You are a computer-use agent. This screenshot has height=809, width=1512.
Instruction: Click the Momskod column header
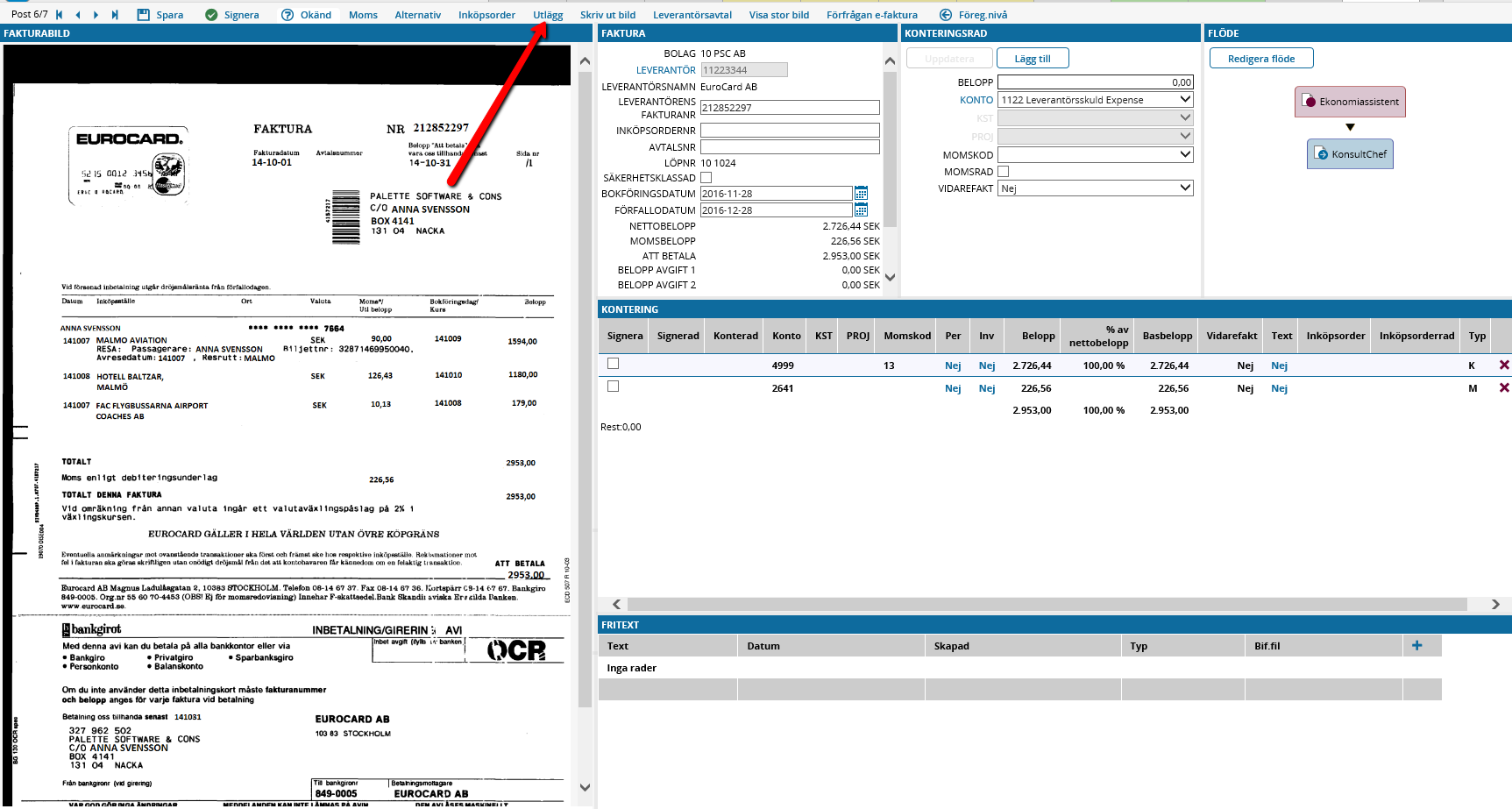907,336
